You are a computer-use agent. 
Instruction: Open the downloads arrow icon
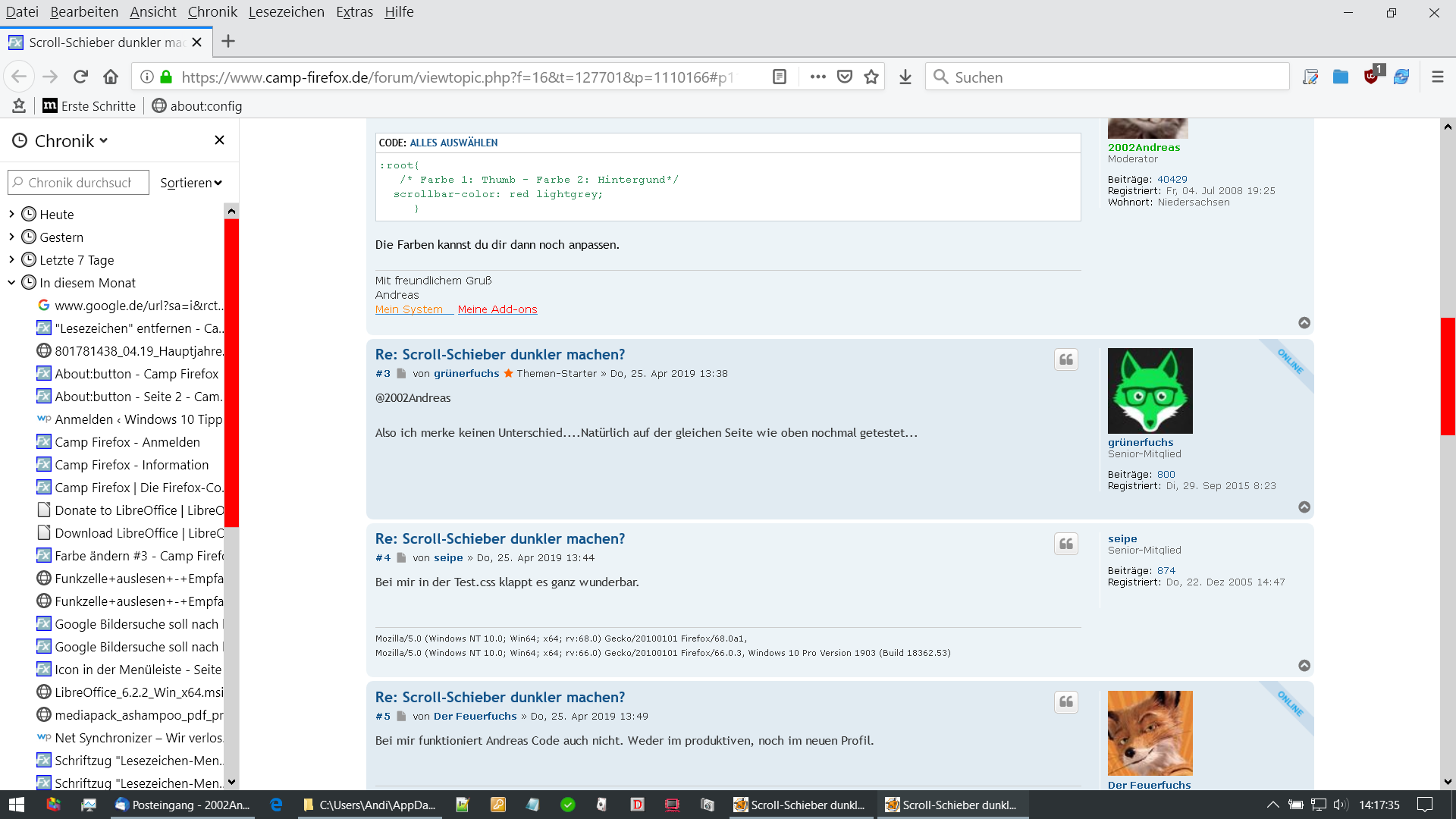tap(905, 77)
